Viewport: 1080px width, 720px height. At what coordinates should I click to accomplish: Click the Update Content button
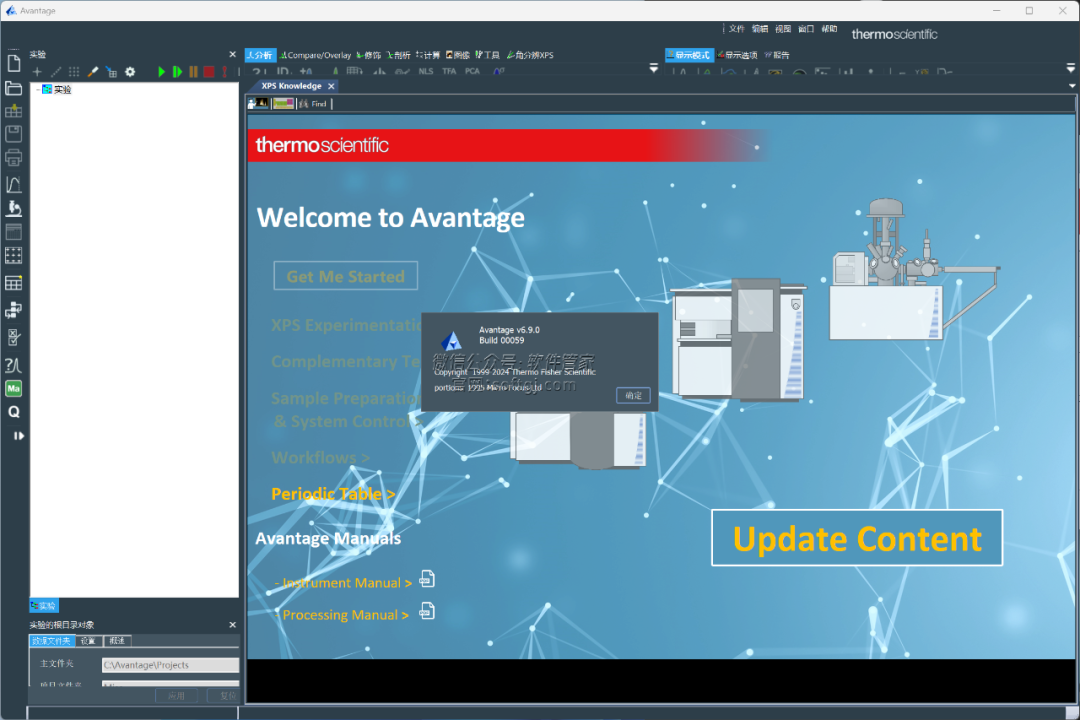[857, 538]
